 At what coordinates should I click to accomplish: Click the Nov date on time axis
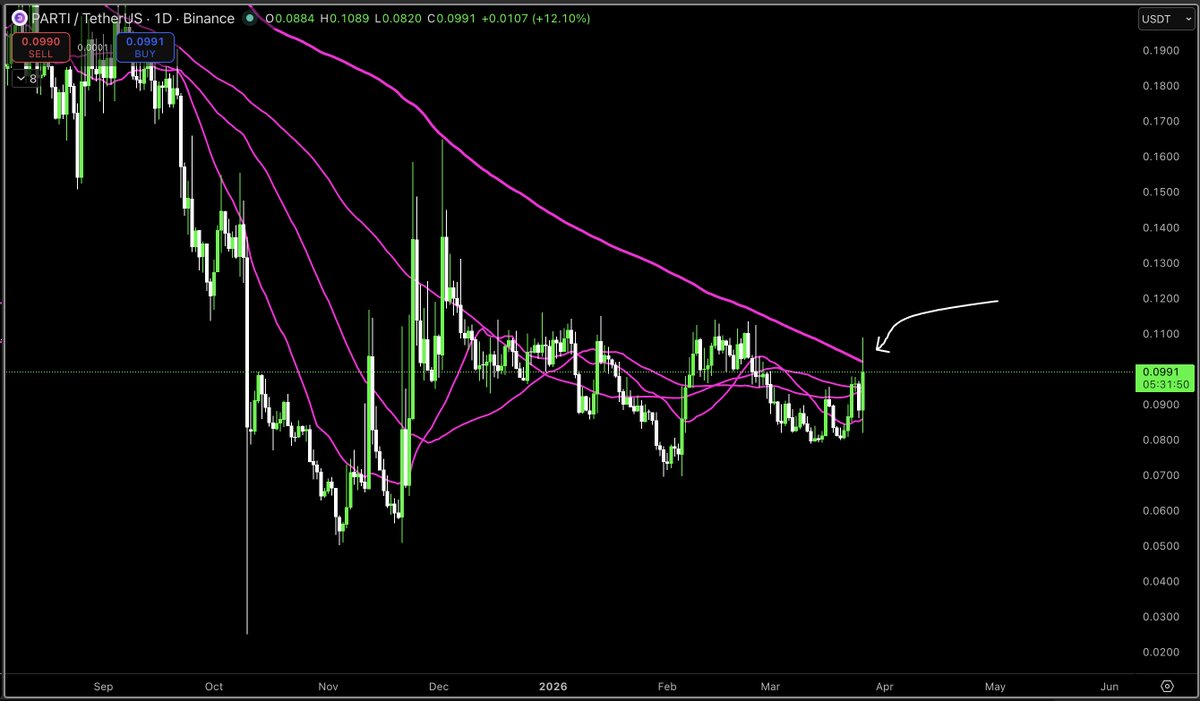(329, 687)
